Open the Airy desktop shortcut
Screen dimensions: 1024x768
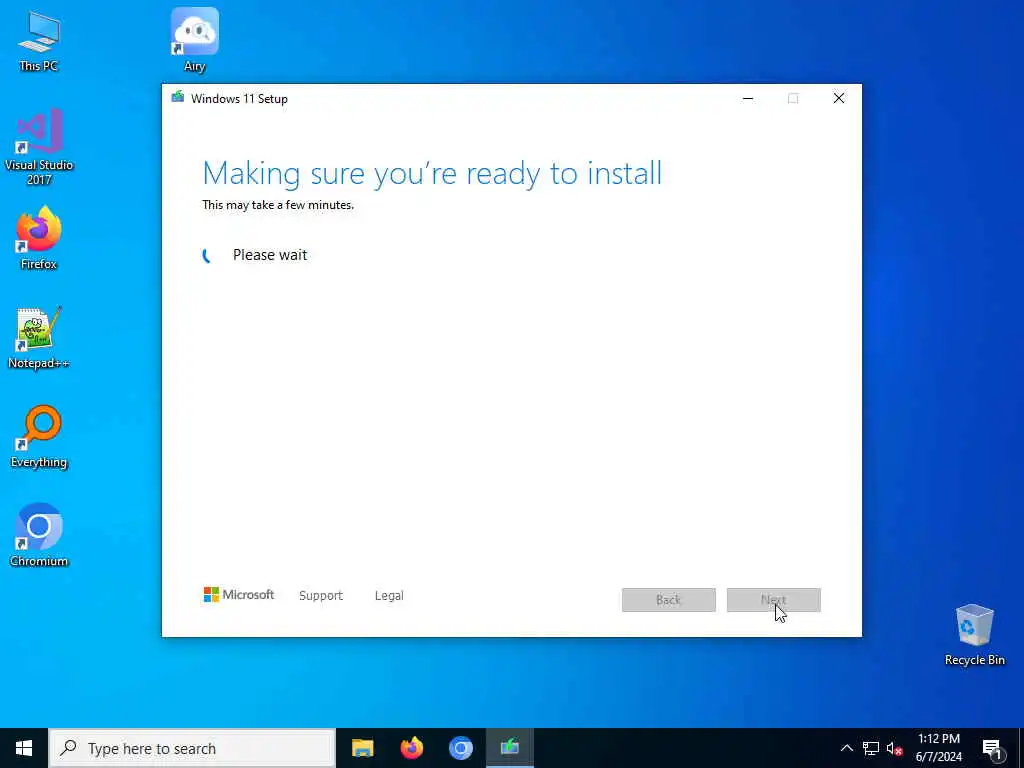tap(195, 40)
